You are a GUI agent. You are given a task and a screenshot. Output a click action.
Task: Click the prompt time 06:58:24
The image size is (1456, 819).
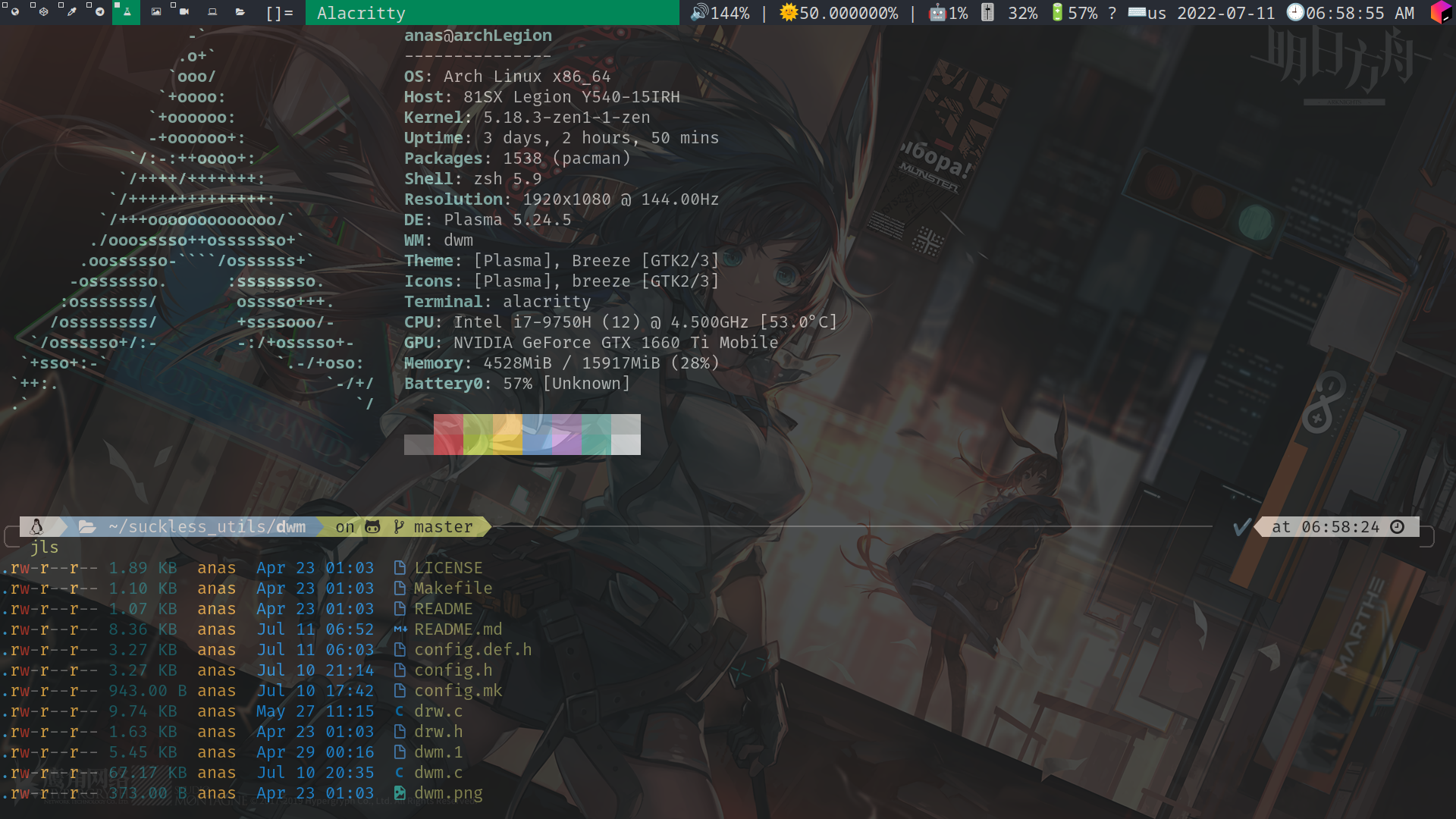(x=1341, y=526)
